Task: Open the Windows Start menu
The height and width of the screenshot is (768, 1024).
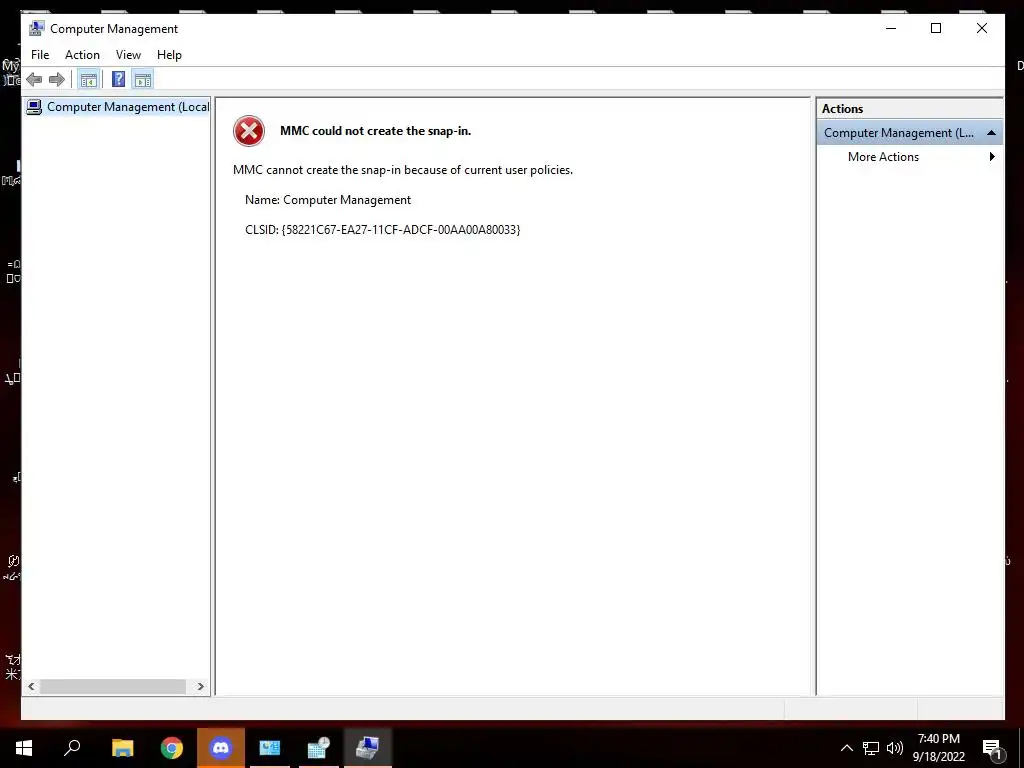Action: pyautogui.click(x=24, y=748)
